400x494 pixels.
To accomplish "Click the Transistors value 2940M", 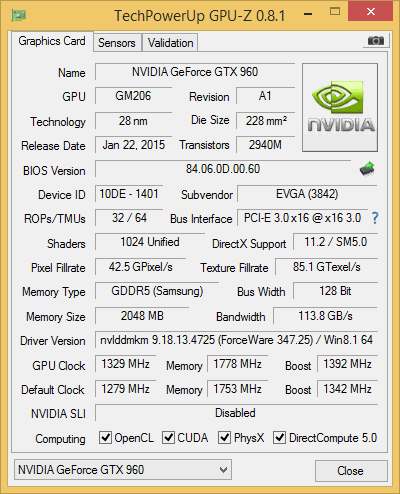I will (265, 145).
